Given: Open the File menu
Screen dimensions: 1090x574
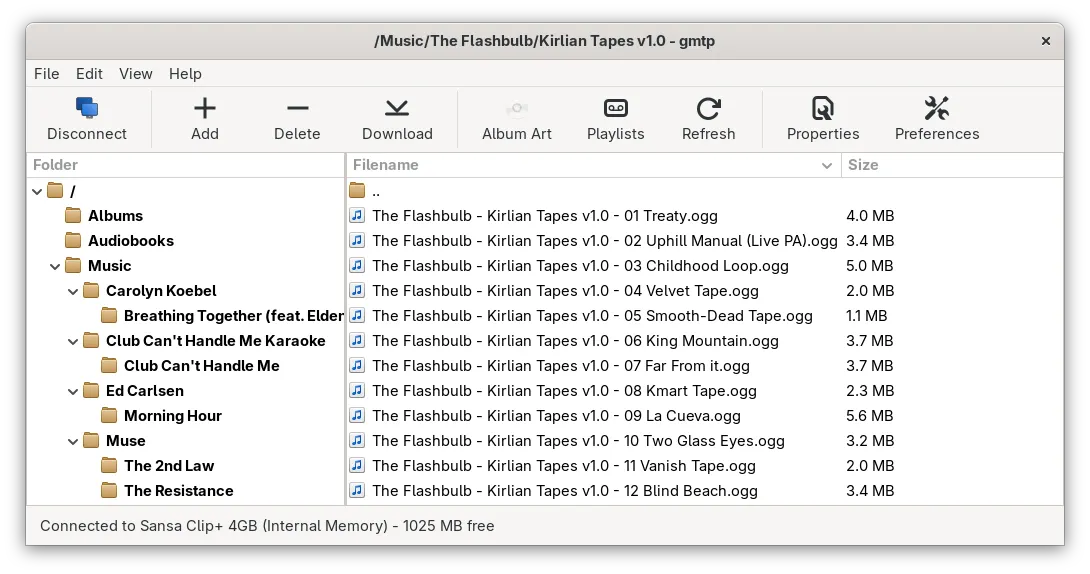Looking at the screenshot, I should point(47,74).
